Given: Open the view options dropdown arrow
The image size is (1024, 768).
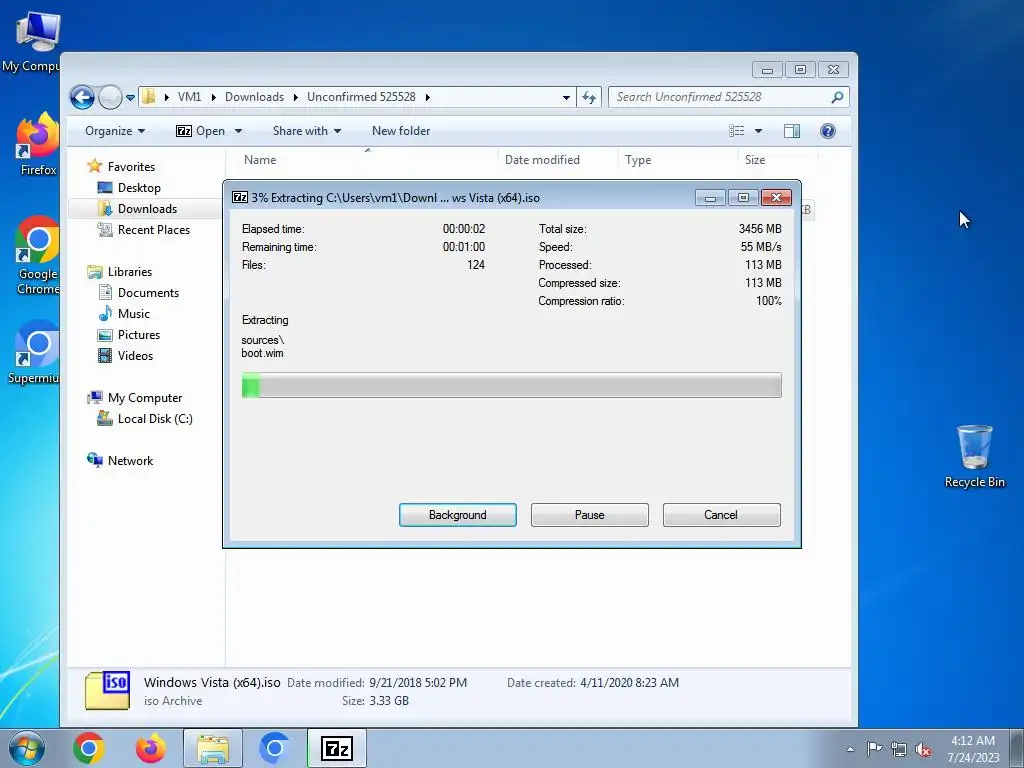Looking at the screenshot, I should coord(758,131).
